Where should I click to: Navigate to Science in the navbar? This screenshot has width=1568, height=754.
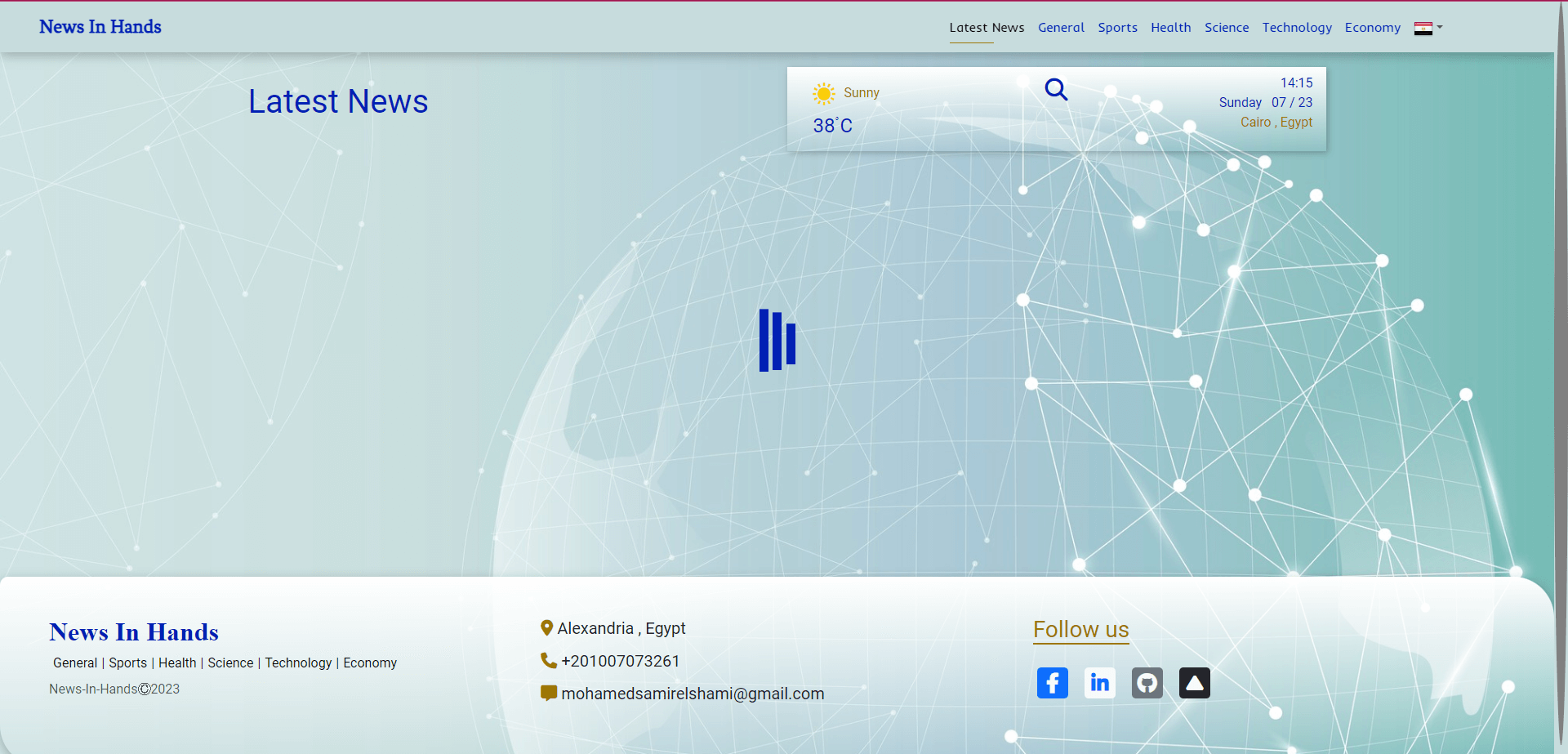(x=1227, y=28)
